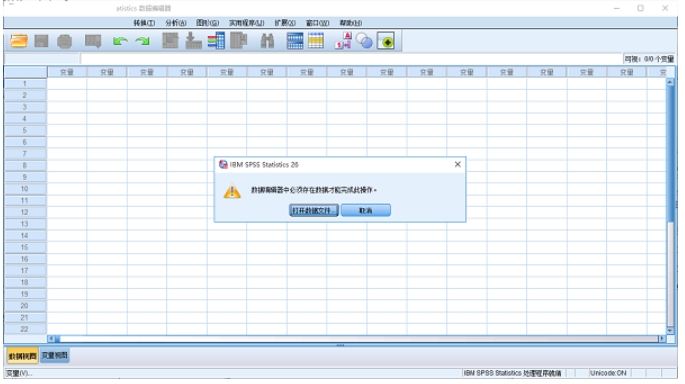Click the open folder icon in toolbar
Image resolution: width=685 pixels, height=384 pixels.
click(x=19, y=41)
